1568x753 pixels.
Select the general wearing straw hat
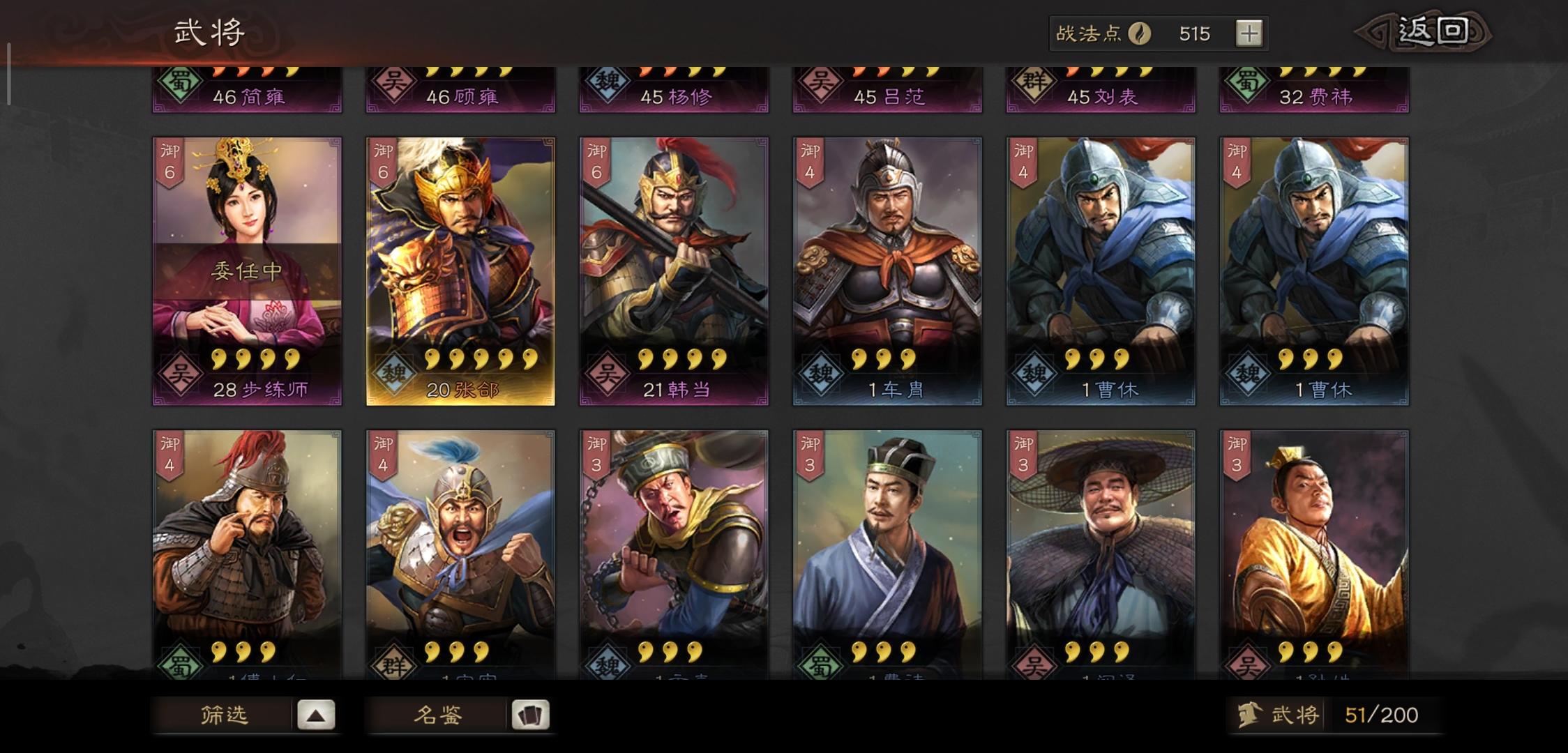coord(1101,555)
